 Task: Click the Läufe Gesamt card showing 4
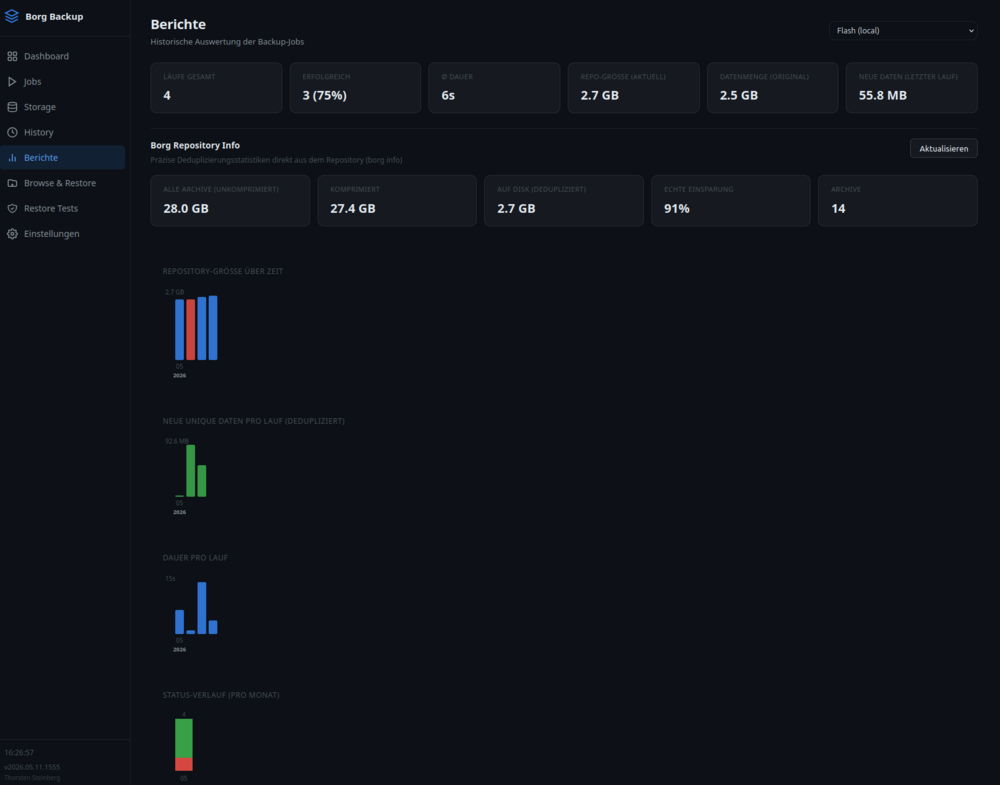[x=216, y=88]
